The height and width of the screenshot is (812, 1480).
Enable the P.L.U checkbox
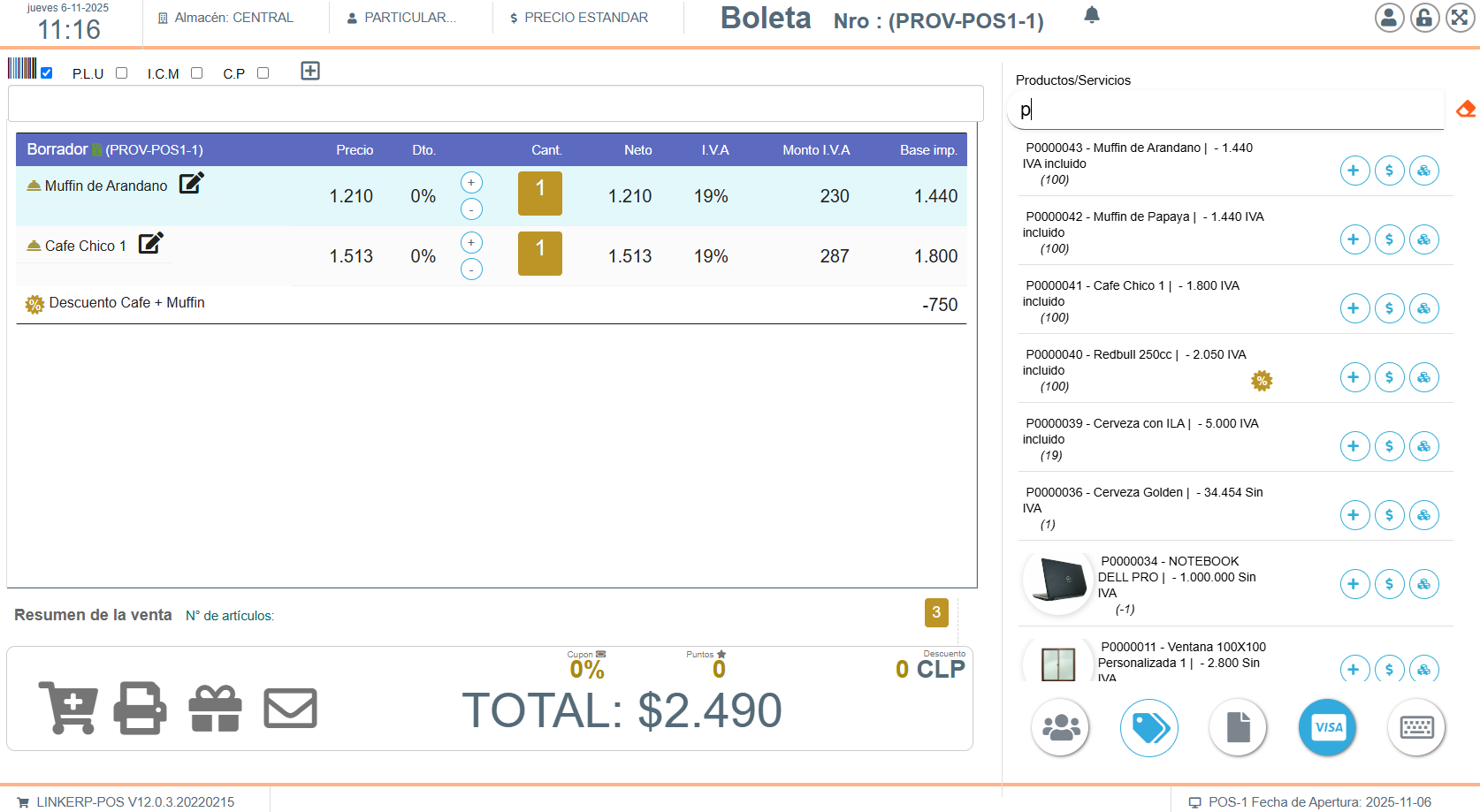tap(122, 73)
